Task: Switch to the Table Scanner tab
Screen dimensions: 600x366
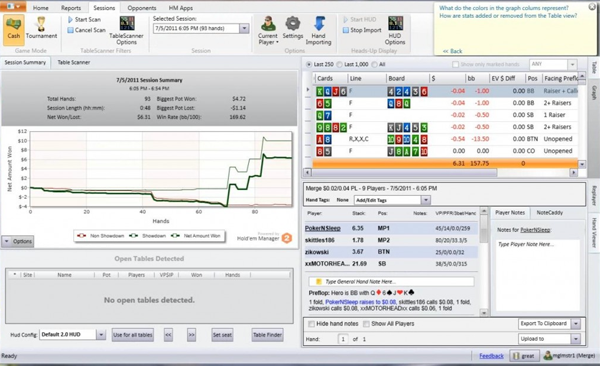Action: 73,62
